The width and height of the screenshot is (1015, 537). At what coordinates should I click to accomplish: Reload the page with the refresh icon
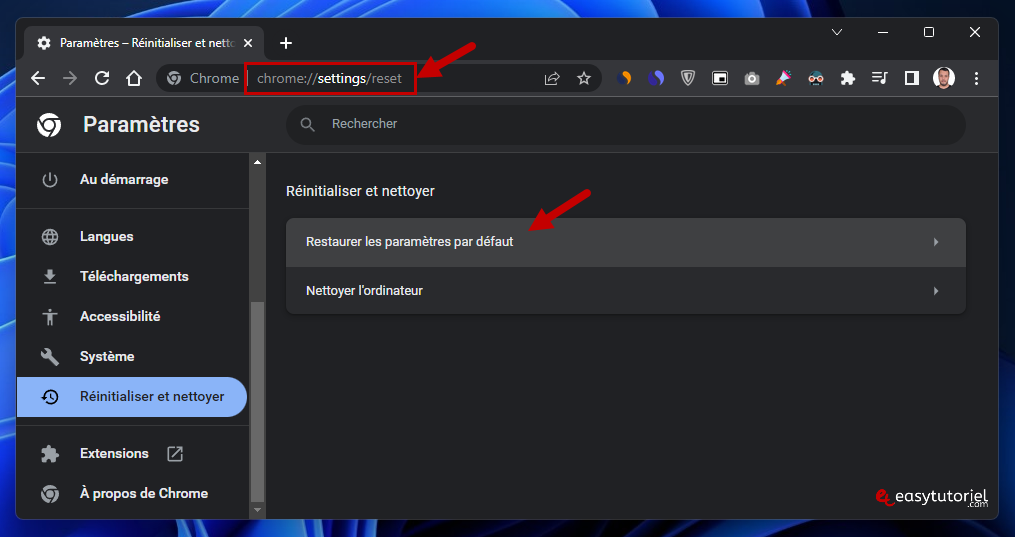tap(102, 78)
